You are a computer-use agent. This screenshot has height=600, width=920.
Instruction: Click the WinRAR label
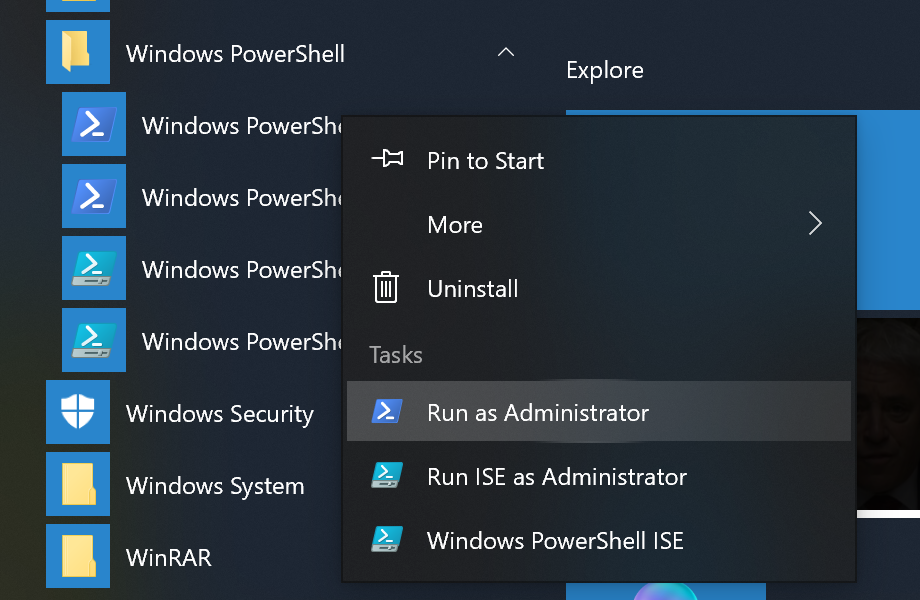pyautogui.click(x=169, y=558)
